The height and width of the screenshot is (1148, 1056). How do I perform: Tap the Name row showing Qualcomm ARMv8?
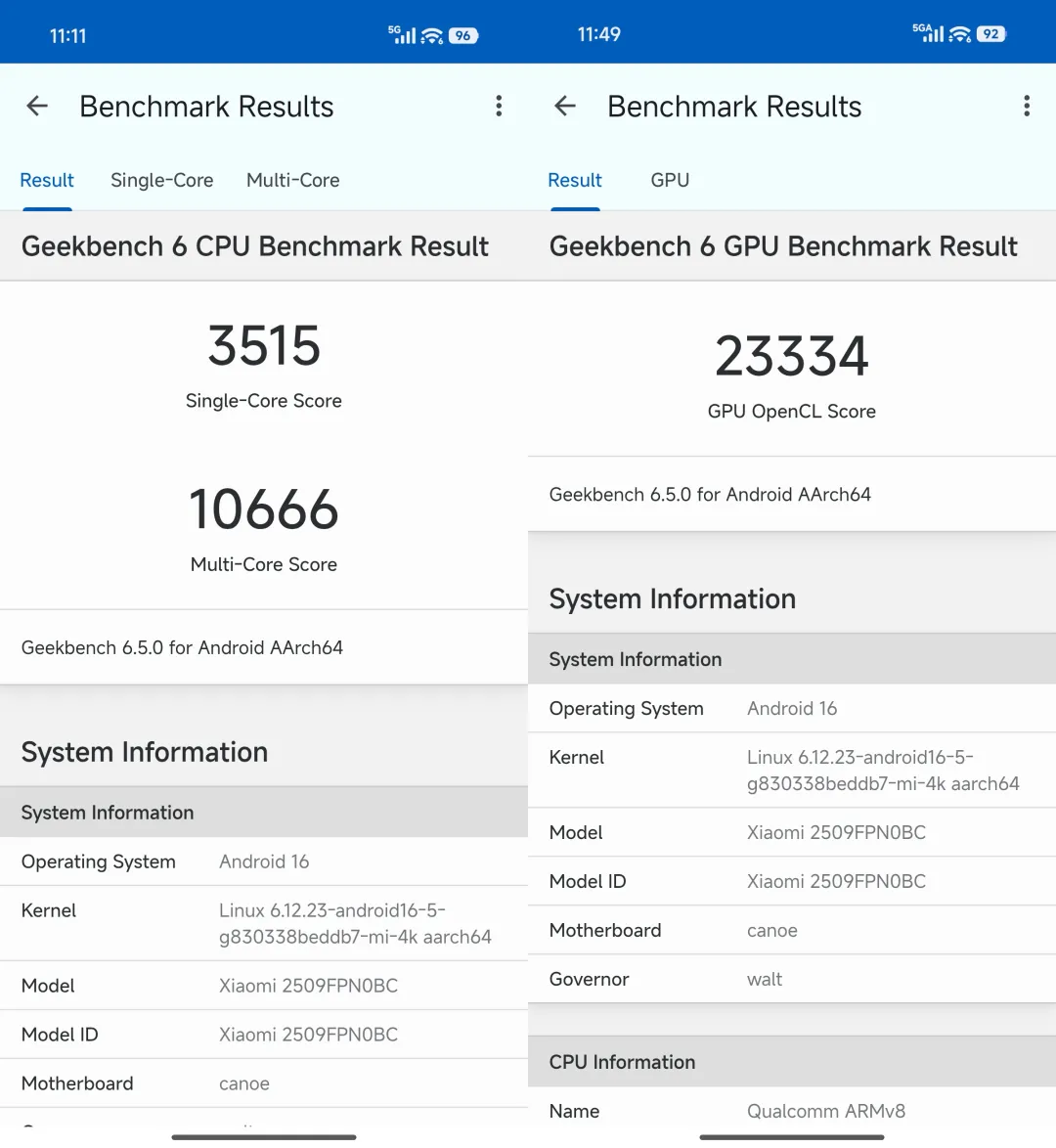792,1111
